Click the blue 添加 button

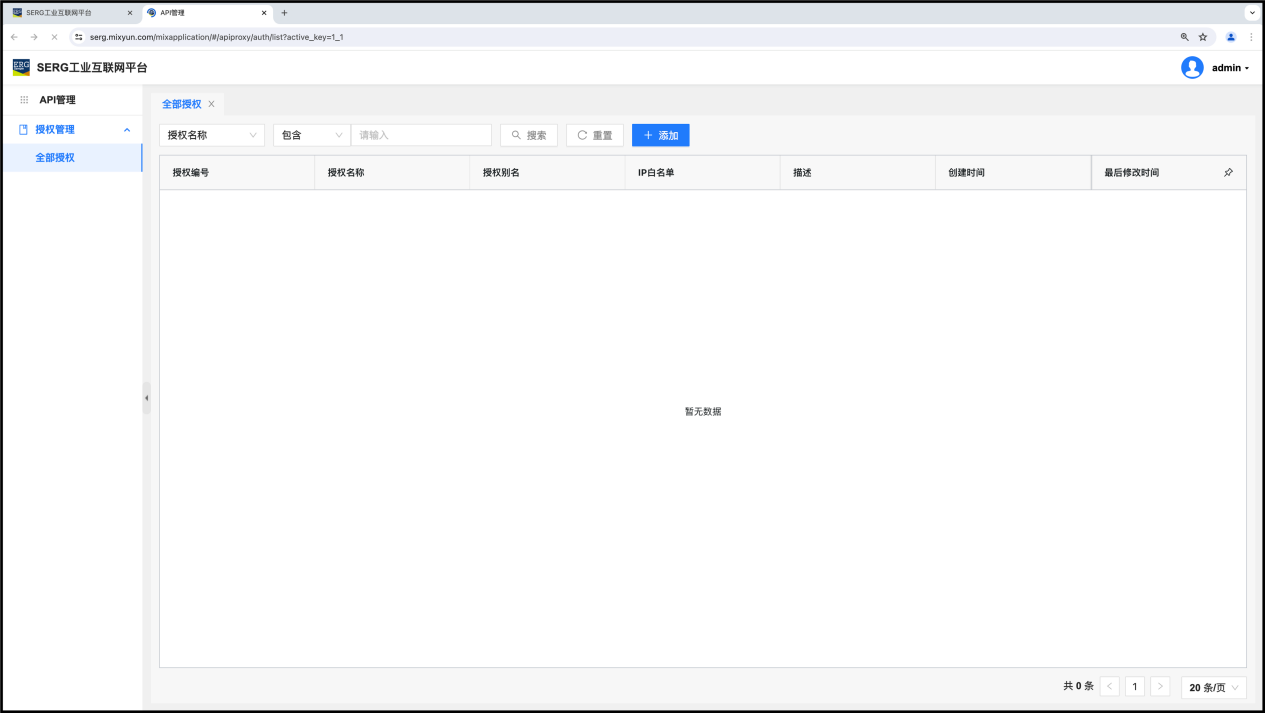coord(660,135)
